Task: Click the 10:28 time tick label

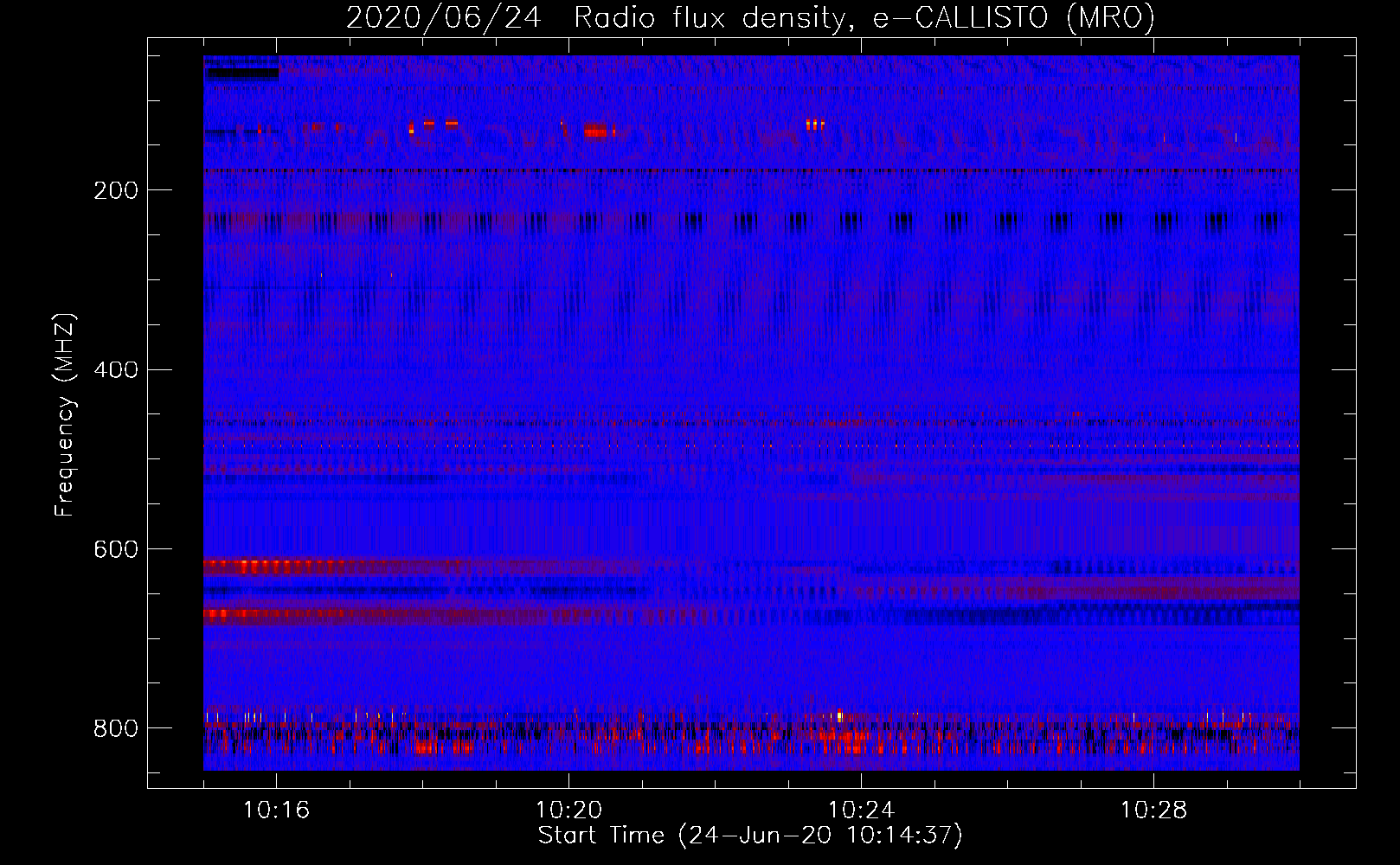Action: point(1153,811)
